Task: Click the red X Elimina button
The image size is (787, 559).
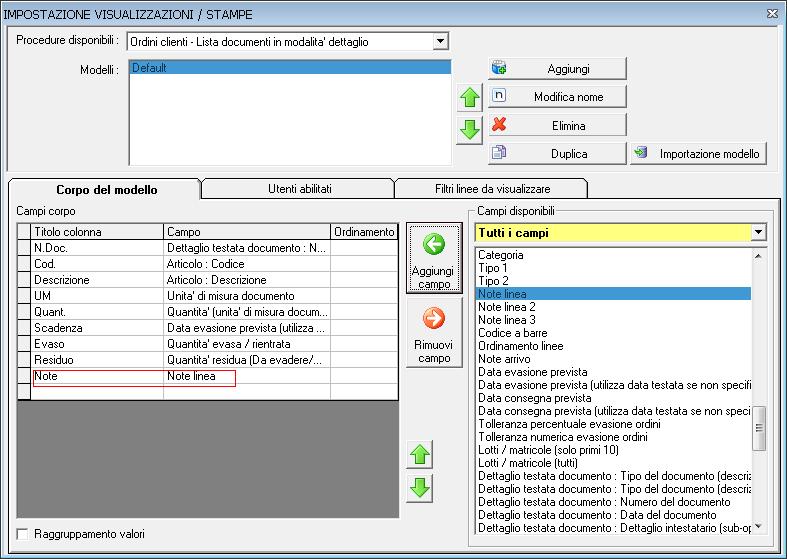Action: pos(557,126)
